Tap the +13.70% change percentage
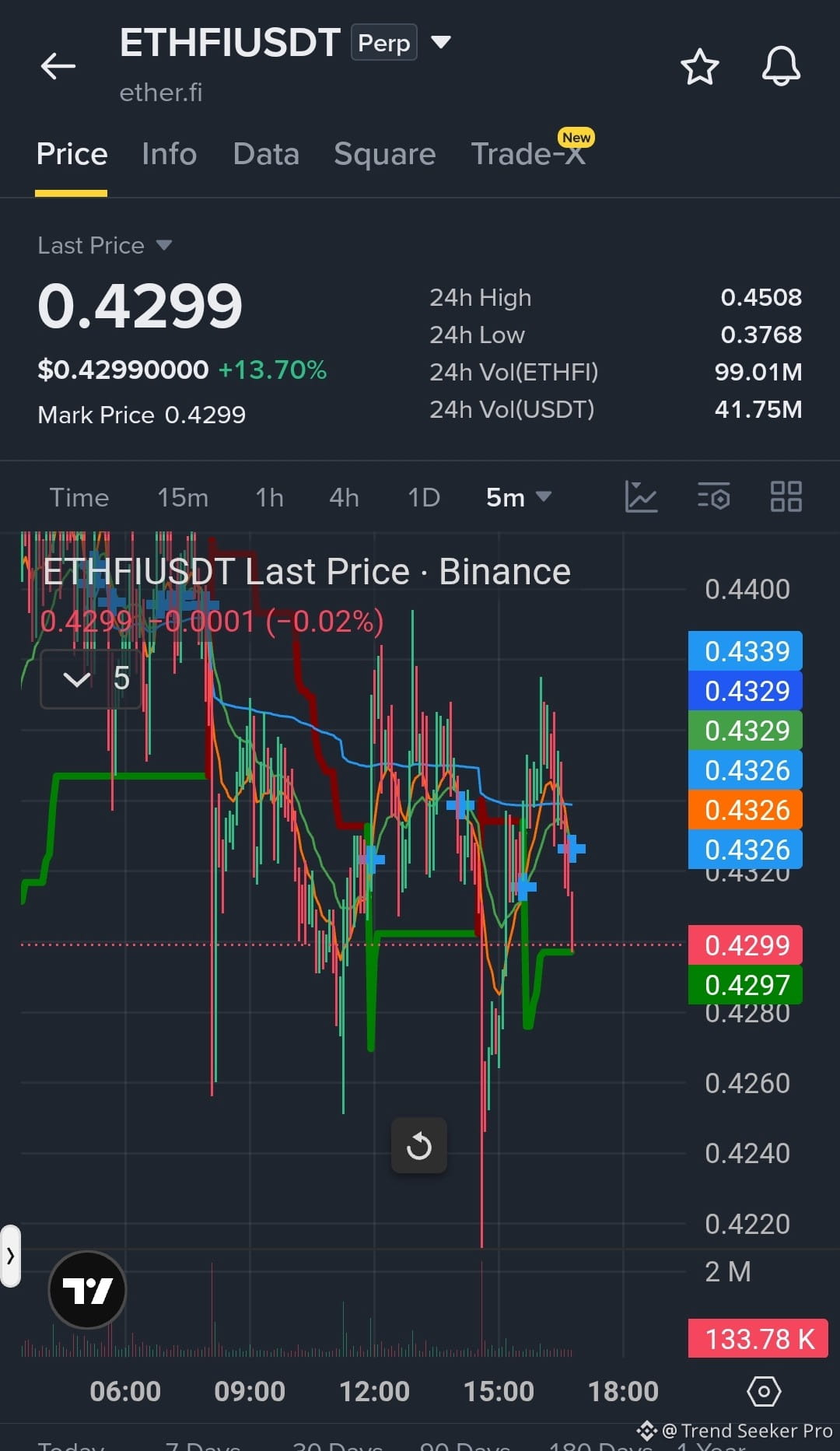This screenshot has width=840, height=1451. [272, 370]
